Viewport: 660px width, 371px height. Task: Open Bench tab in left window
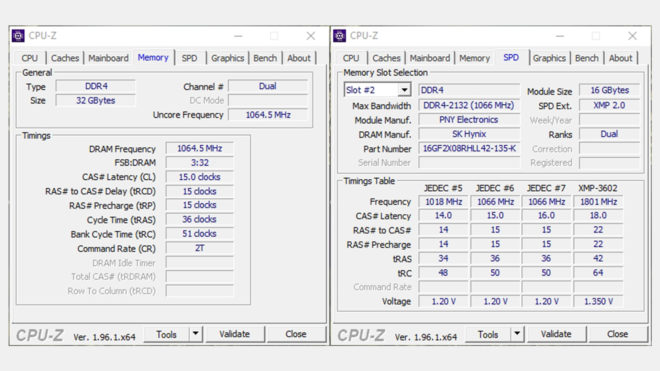click(x=265, y=58)
